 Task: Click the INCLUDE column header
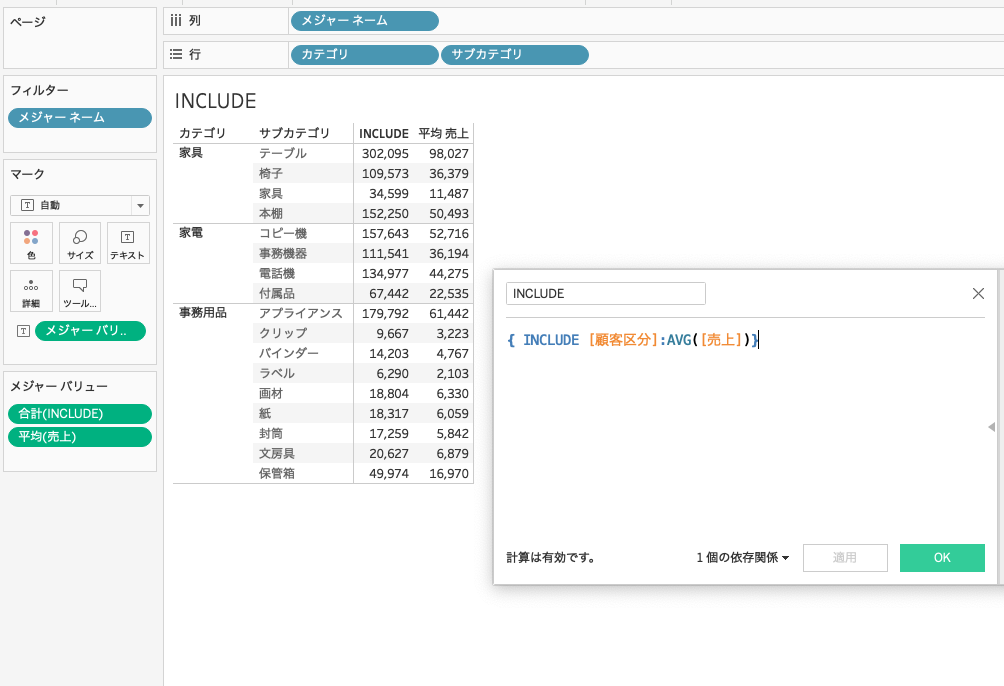(384, 133)
